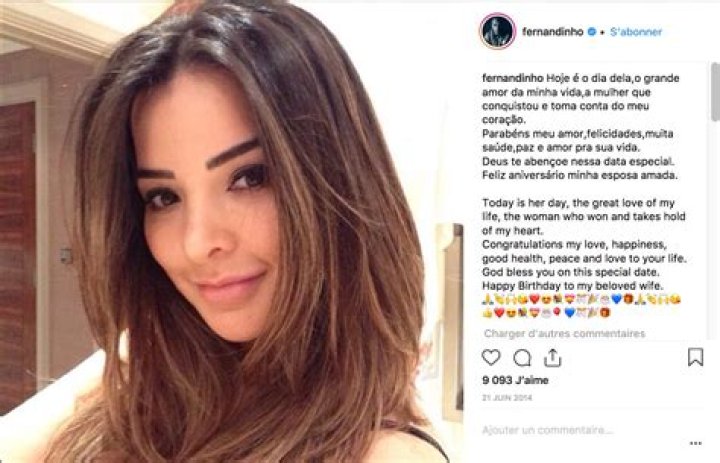The image size is (720, 463).
Task: Open the three-dots more options menu
Action: click(696, 443)
